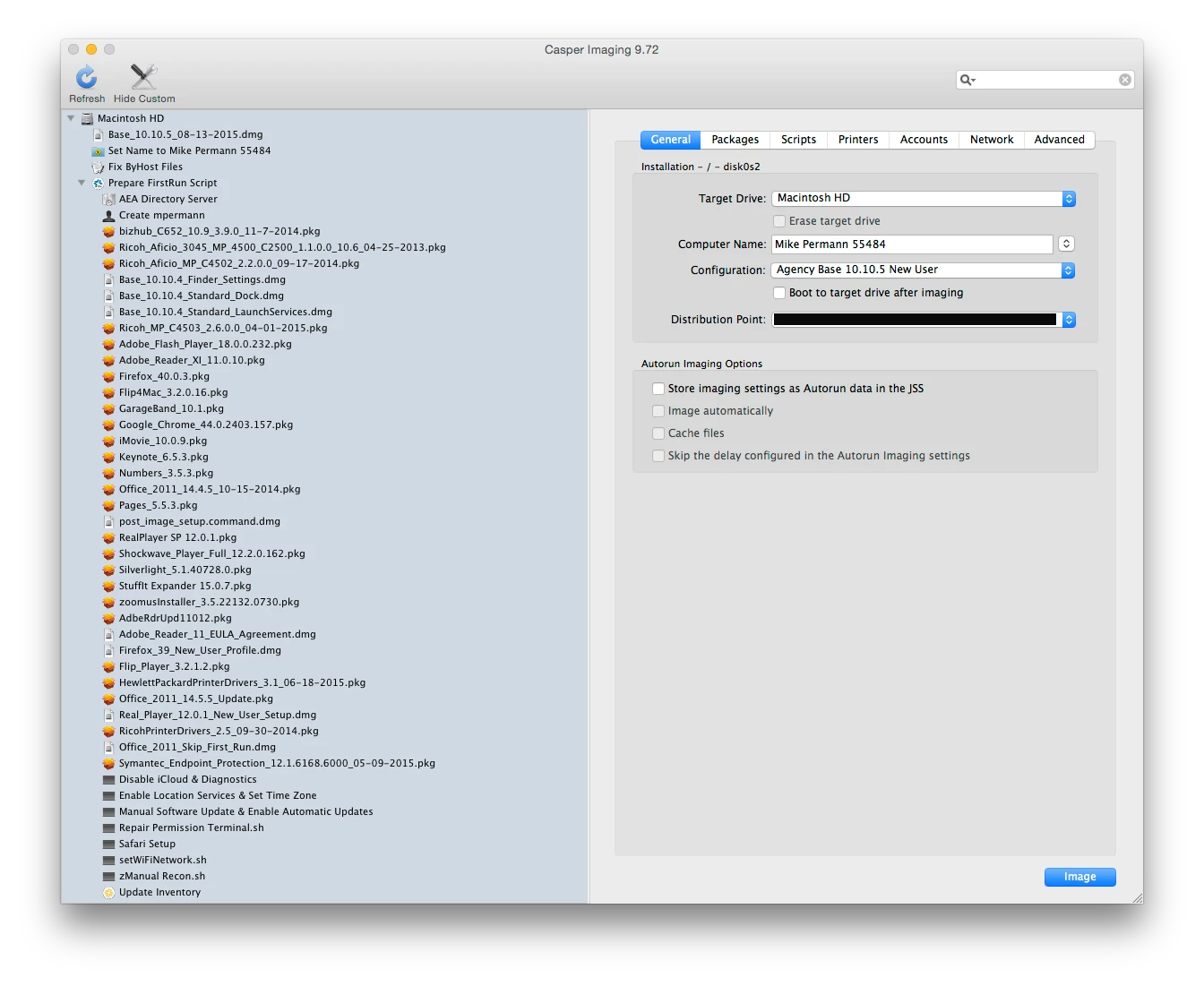
Task: Click the search magnifier icon
Action: point(967,80)
